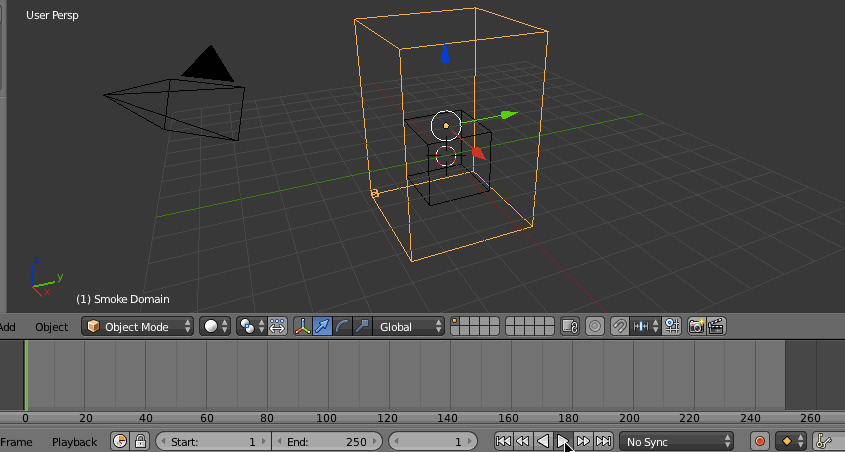The height and width of the screenshot is (452, 845).
Task: Select the first scene layer button
Action: coord(456,322)
